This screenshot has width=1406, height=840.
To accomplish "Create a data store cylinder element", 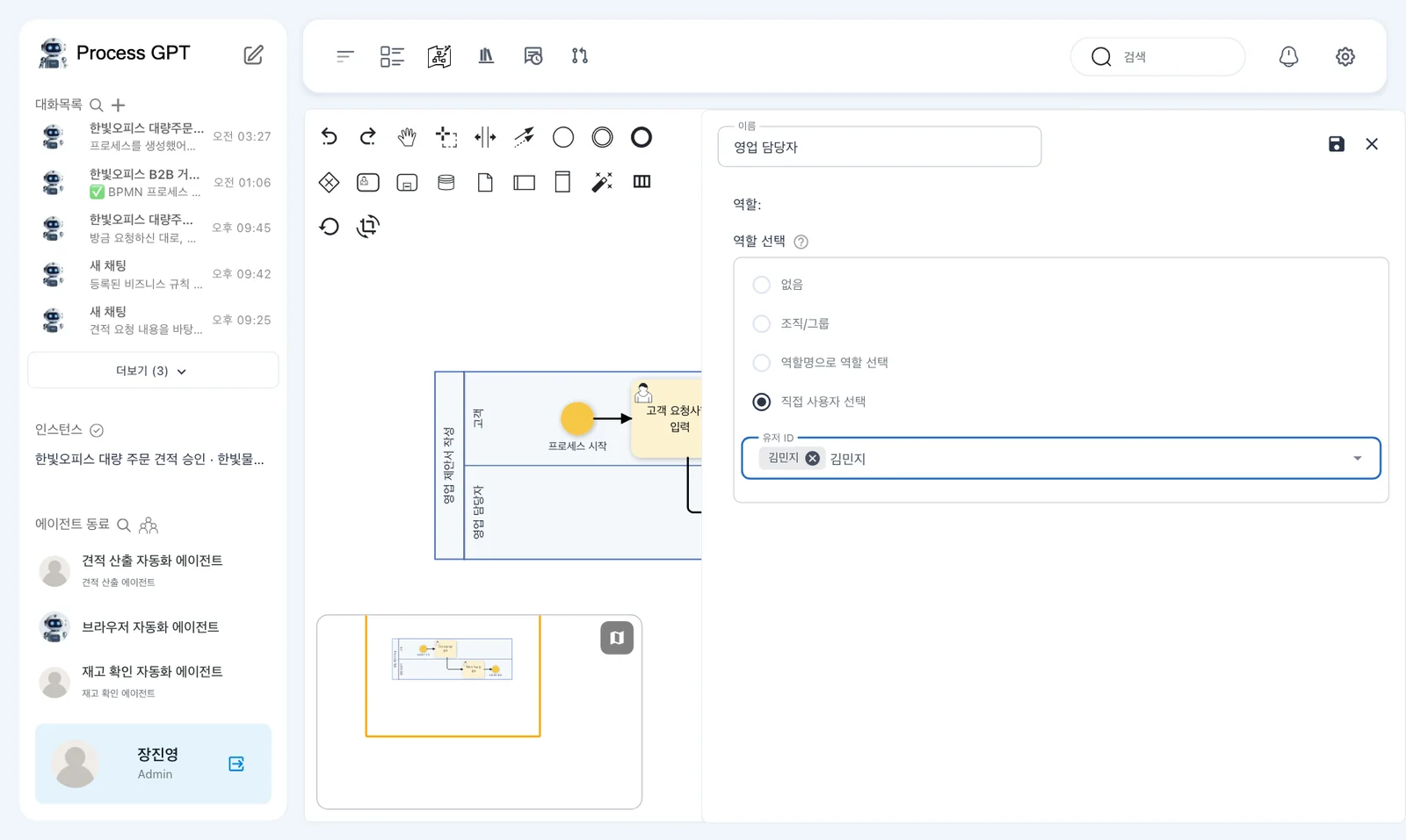I will (x=446, y=182).
